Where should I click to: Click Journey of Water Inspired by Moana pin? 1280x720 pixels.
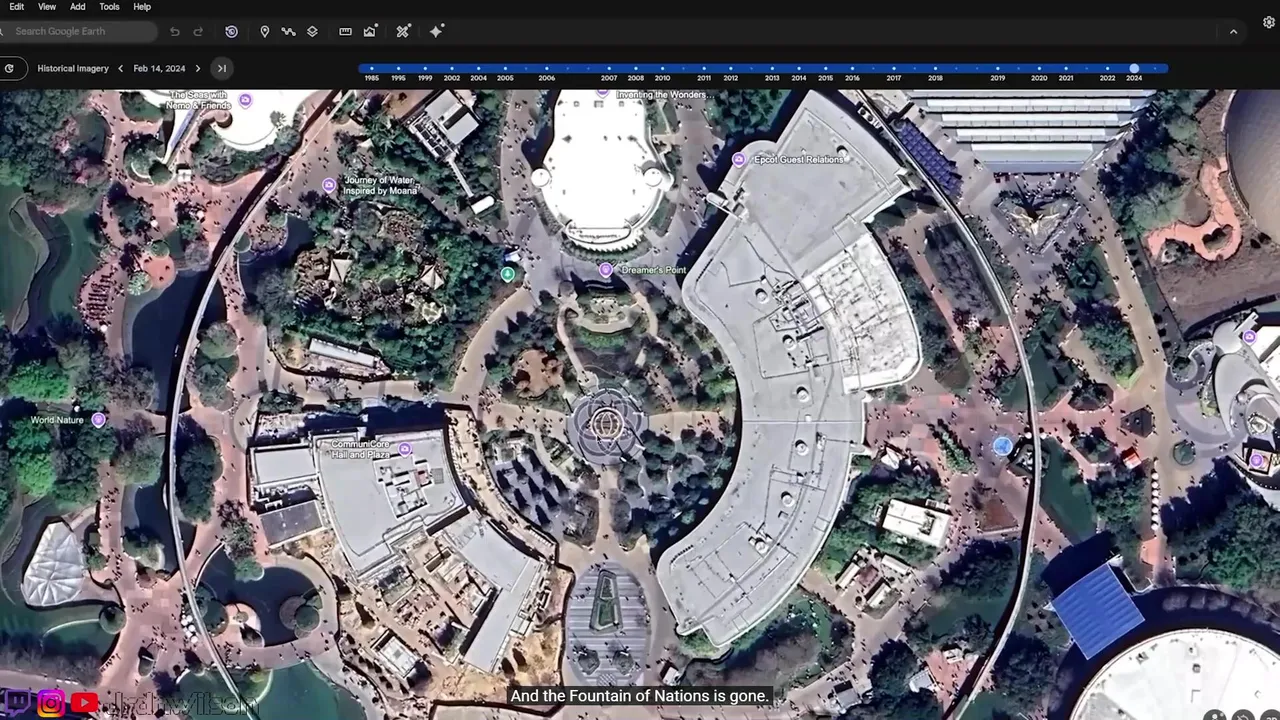pos(329,185)
